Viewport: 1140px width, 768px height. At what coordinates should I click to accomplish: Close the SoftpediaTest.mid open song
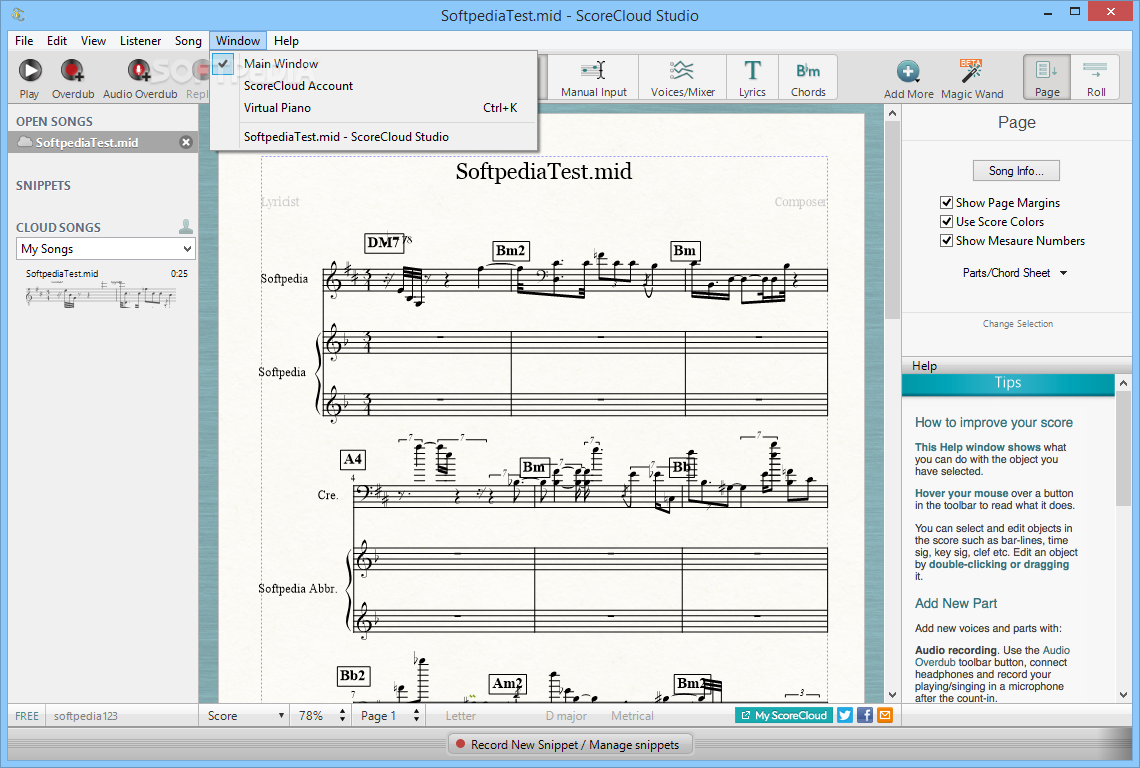186,143
